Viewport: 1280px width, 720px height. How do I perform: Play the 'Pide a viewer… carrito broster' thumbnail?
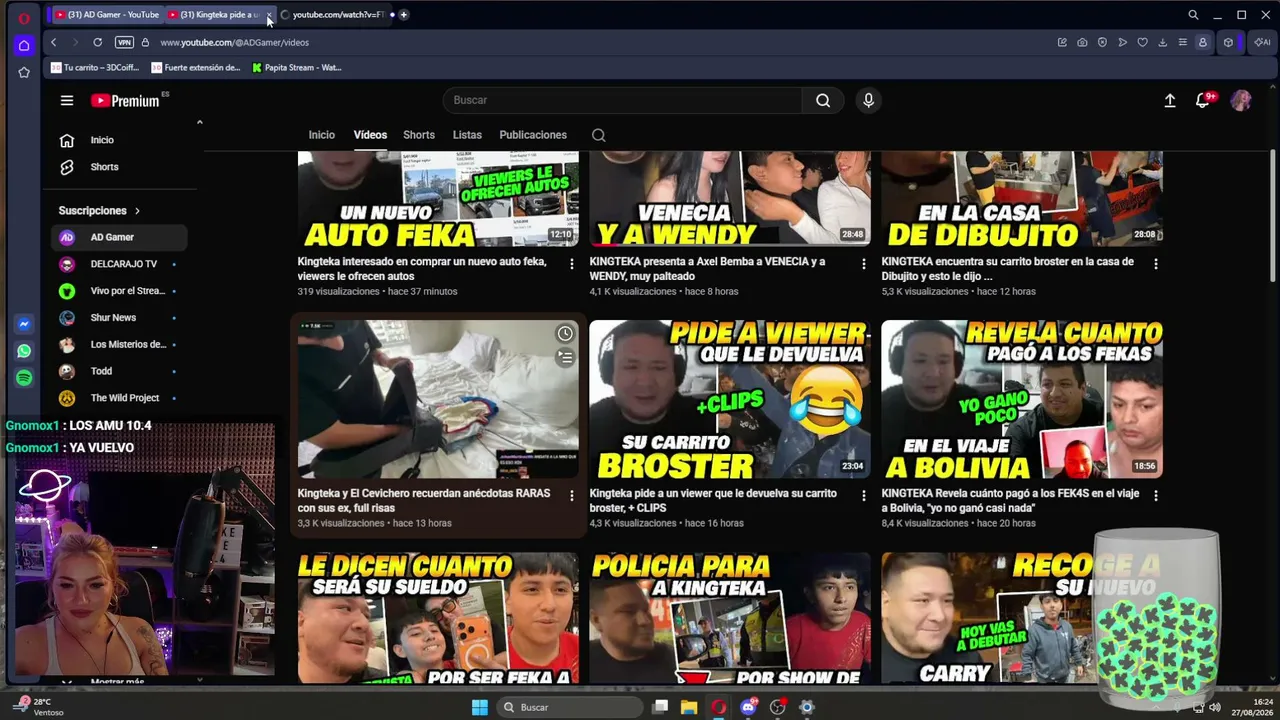730,399
